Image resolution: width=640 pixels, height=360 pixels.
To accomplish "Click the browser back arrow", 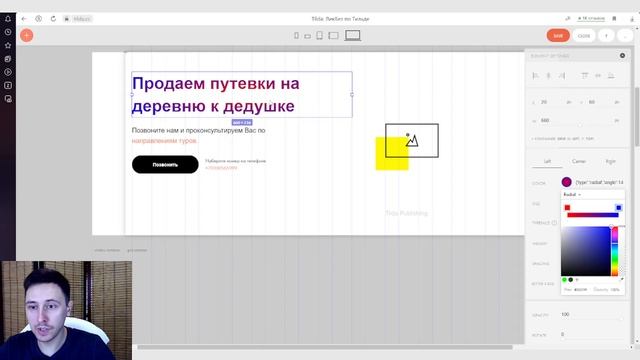I will click(24, 19).
